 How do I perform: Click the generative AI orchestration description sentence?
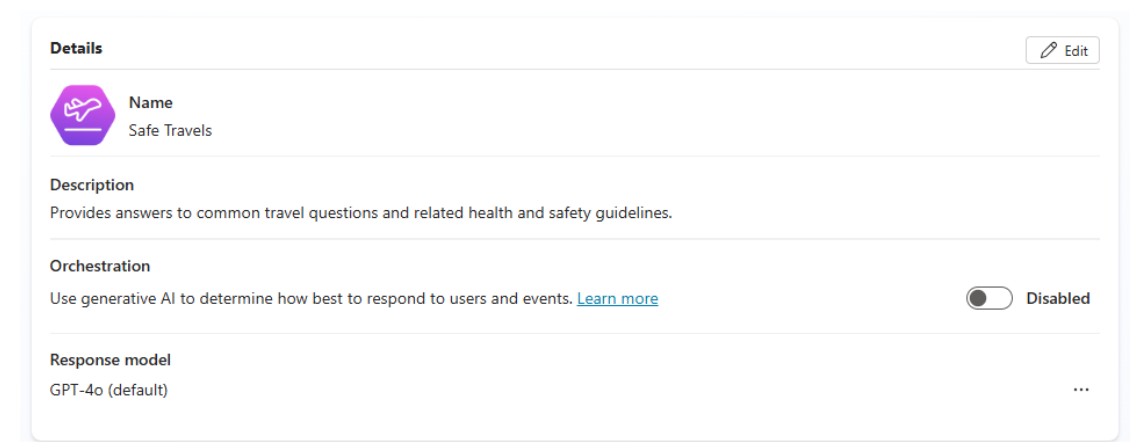(310, 298)
